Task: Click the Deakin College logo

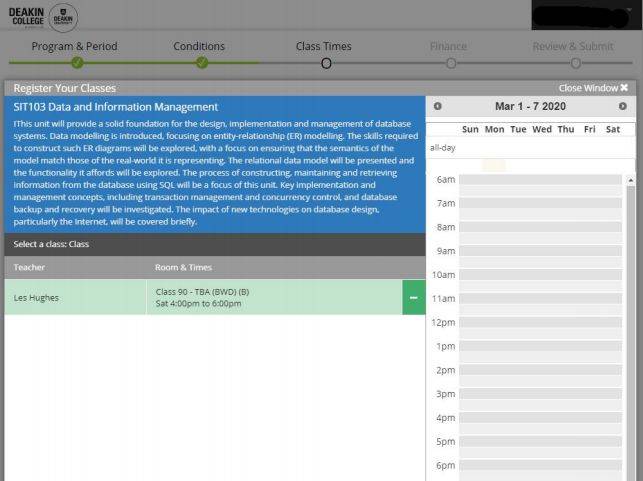Action: pos(27,17)
